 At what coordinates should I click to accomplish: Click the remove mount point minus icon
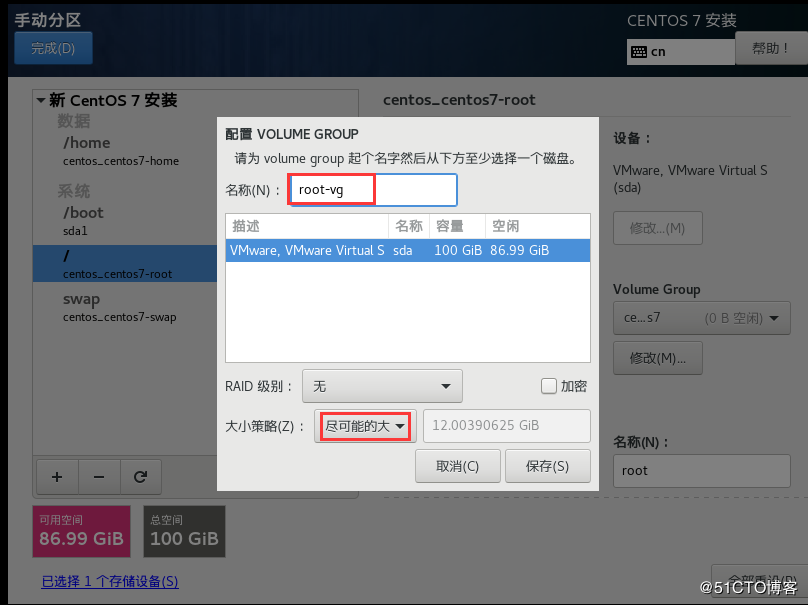coord(99,477)
